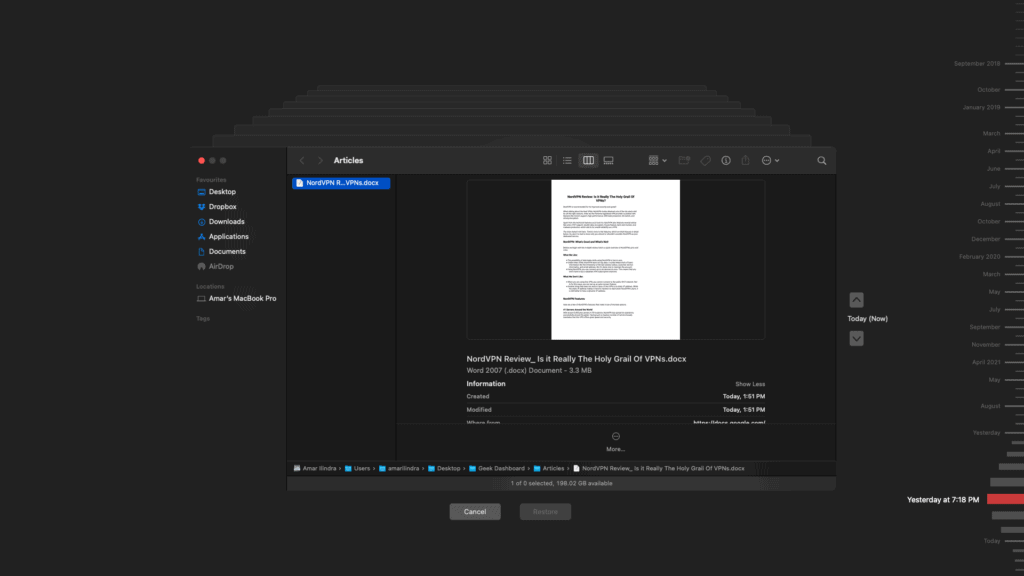Screen dimensions: 1024x576
Task: Select the NordVPN R...VPNs.docx file
Action: coord(341,183)
